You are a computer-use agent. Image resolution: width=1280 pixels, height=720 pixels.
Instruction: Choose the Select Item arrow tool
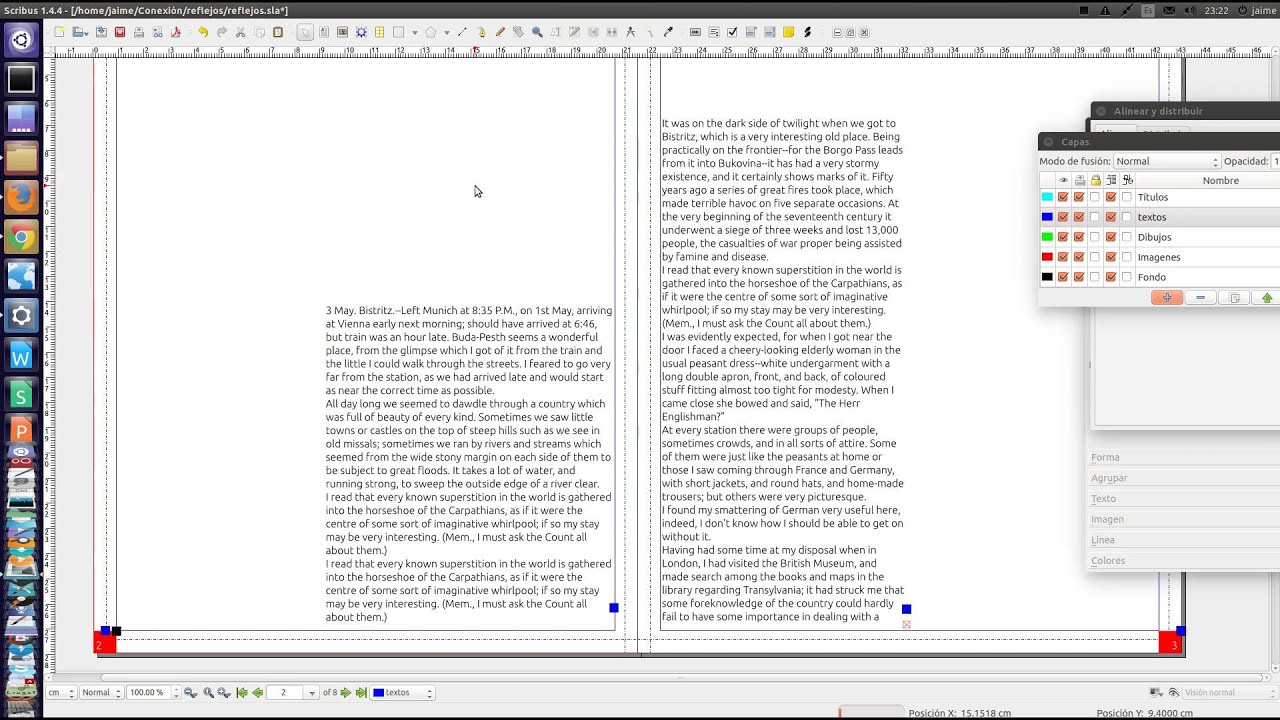tap(305, 32)
